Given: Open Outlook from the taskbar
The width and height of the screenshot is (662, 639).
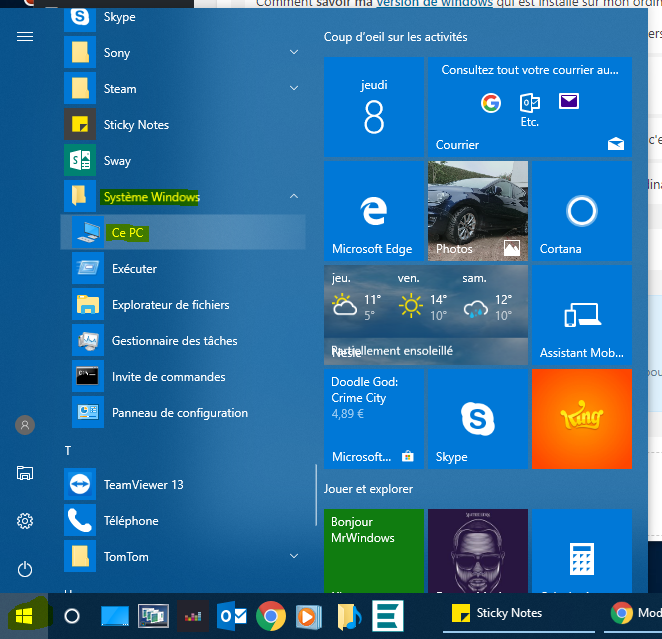Looking at the screenshot, I should click(x=232, y=617).
